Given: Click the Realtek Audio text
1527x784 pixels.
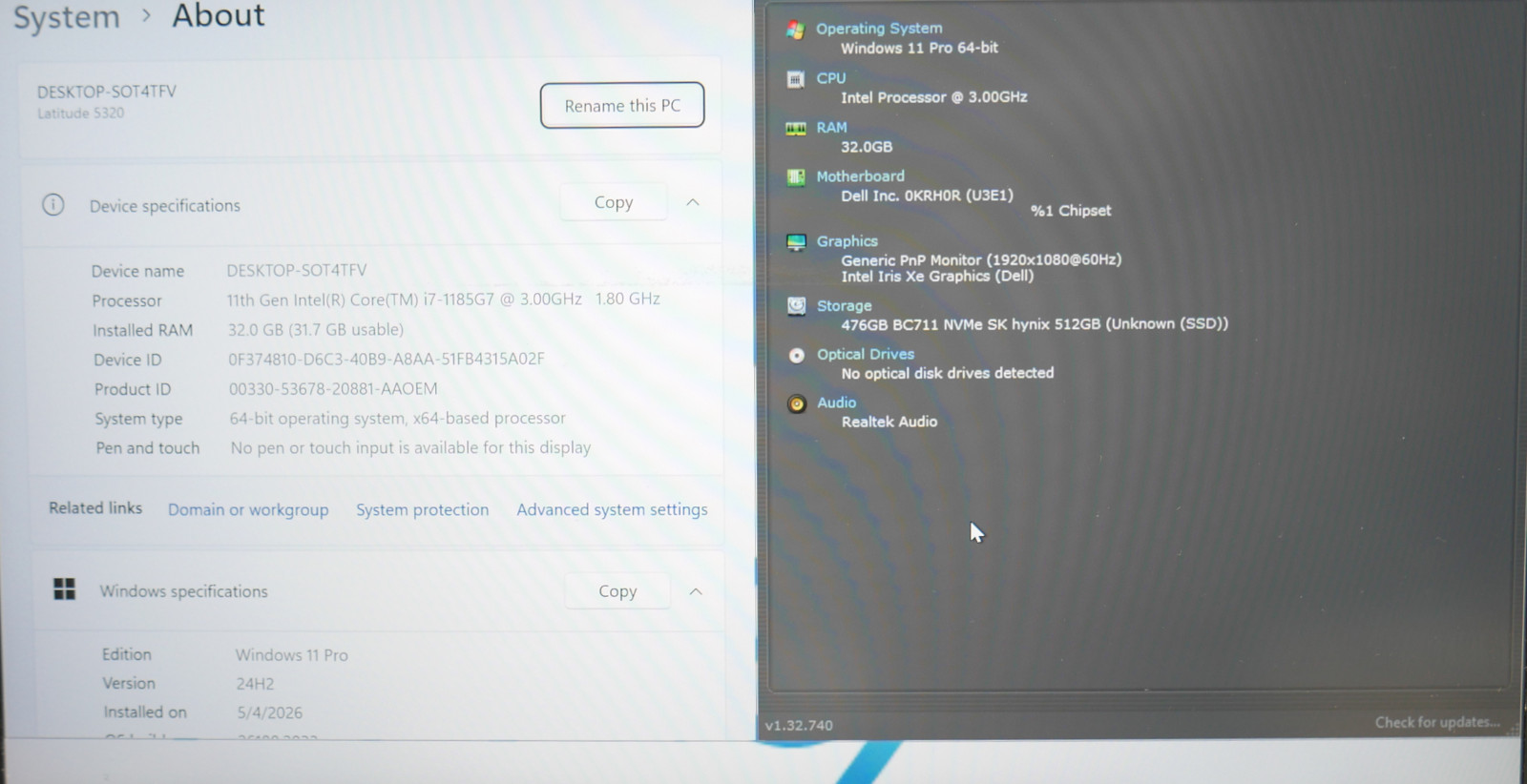Looking at the screenshot, I should point(889,422).
